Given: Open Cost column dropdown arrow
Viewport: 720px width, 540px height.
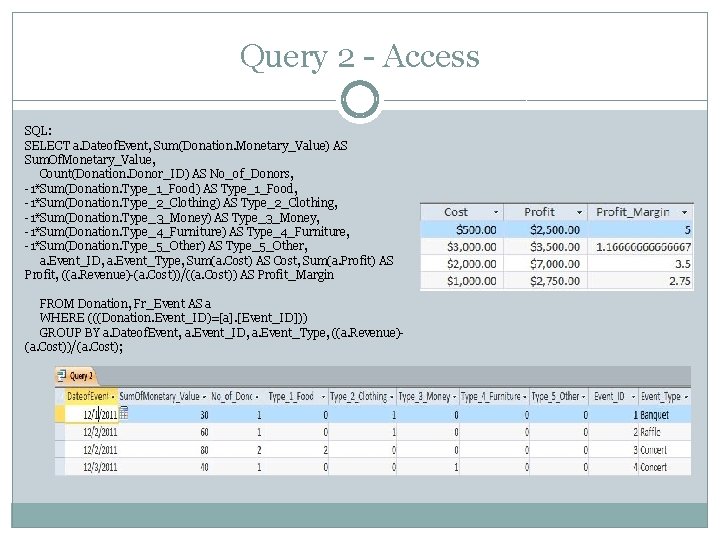Looking at the screenshot, I should click(496, 212).
